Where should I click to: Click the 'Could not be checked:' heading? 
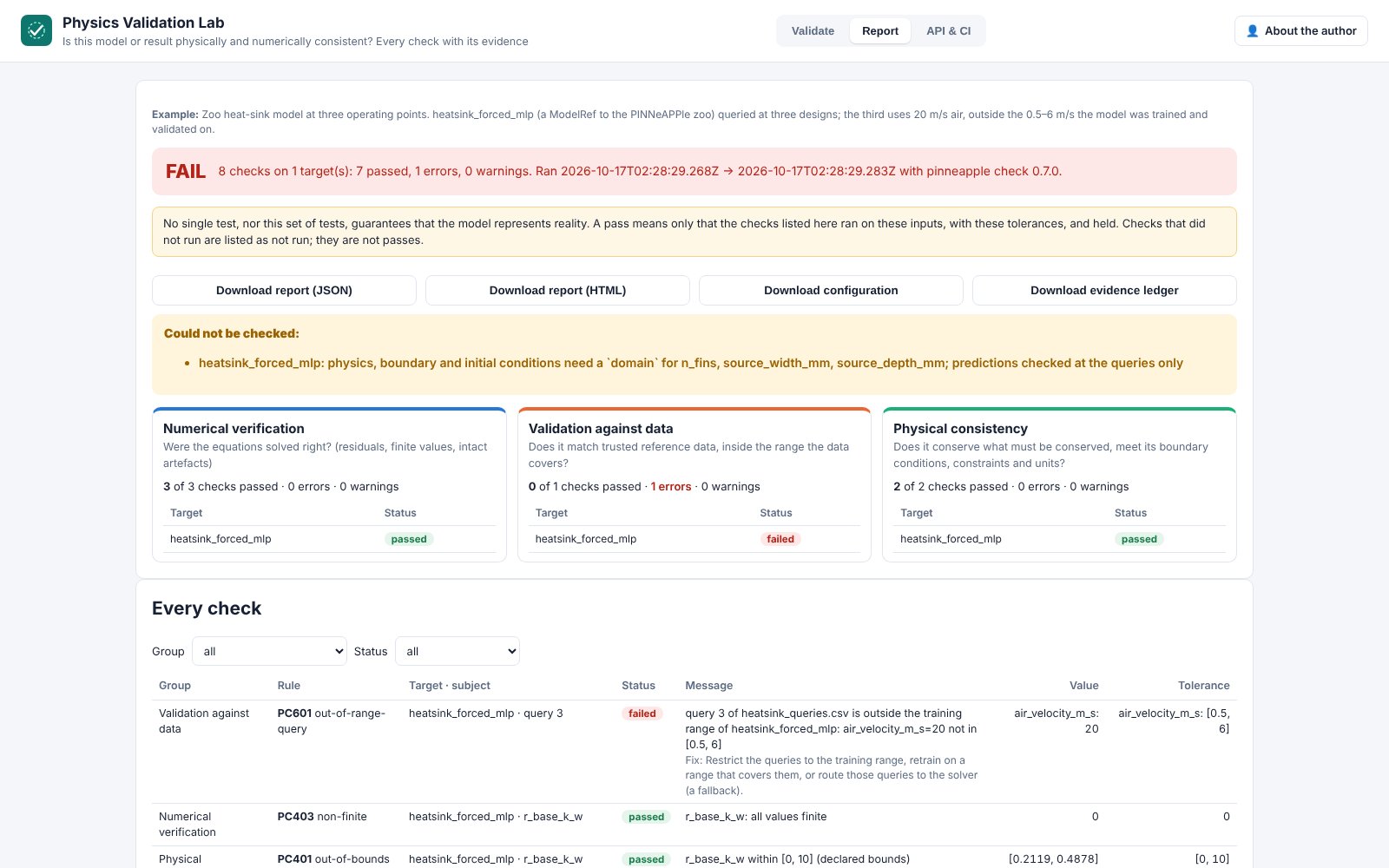coord(231,333)
